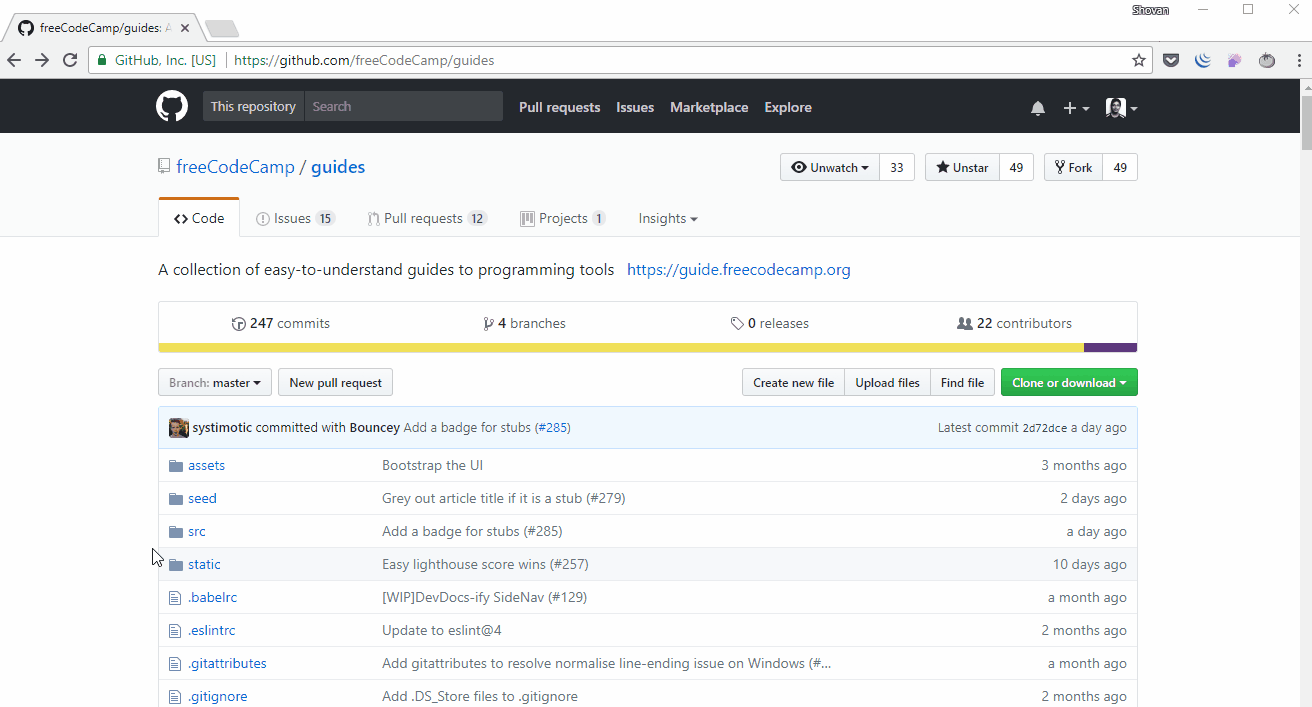The image size is (1312, 707).
Task: Open the guide.freecodecamp.org link
Action: point(739,270)
